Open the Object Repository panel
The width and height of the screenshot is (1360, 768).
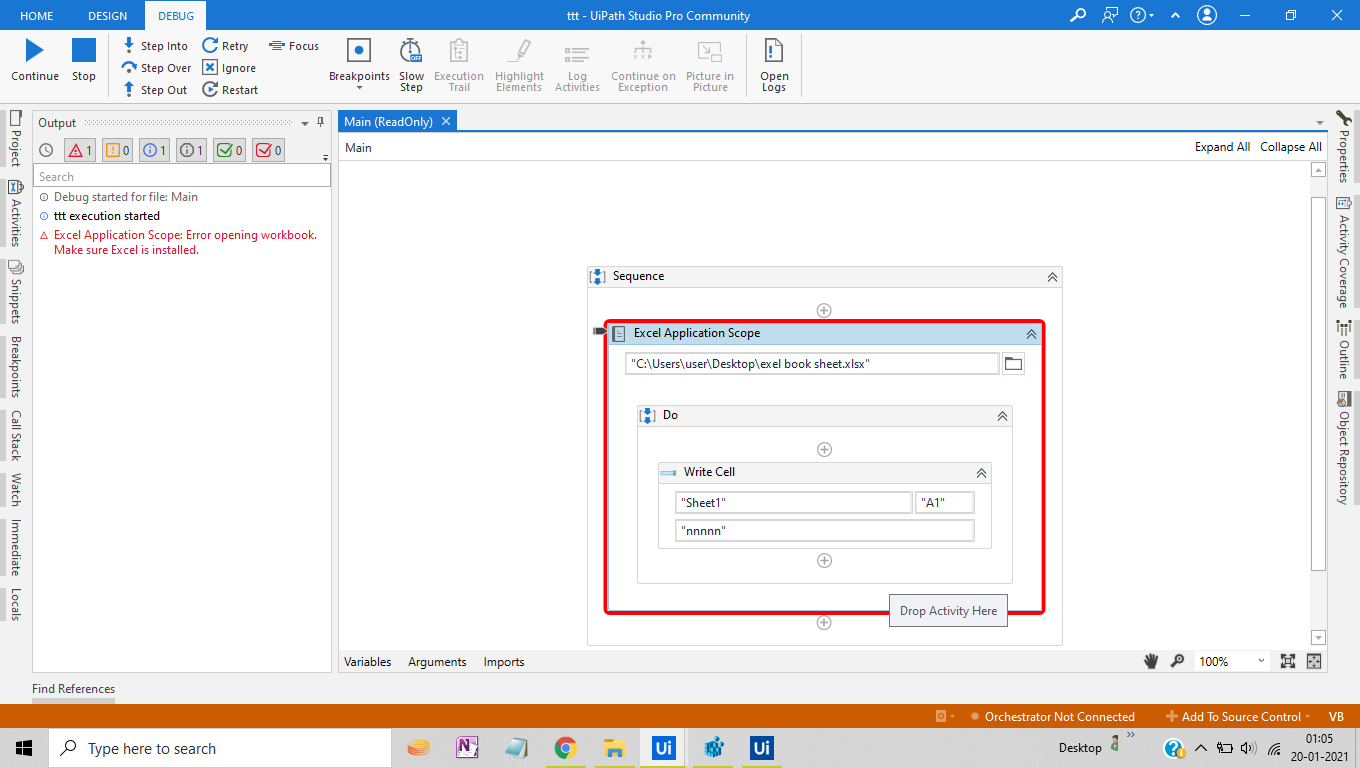[x=1344, y=448]
